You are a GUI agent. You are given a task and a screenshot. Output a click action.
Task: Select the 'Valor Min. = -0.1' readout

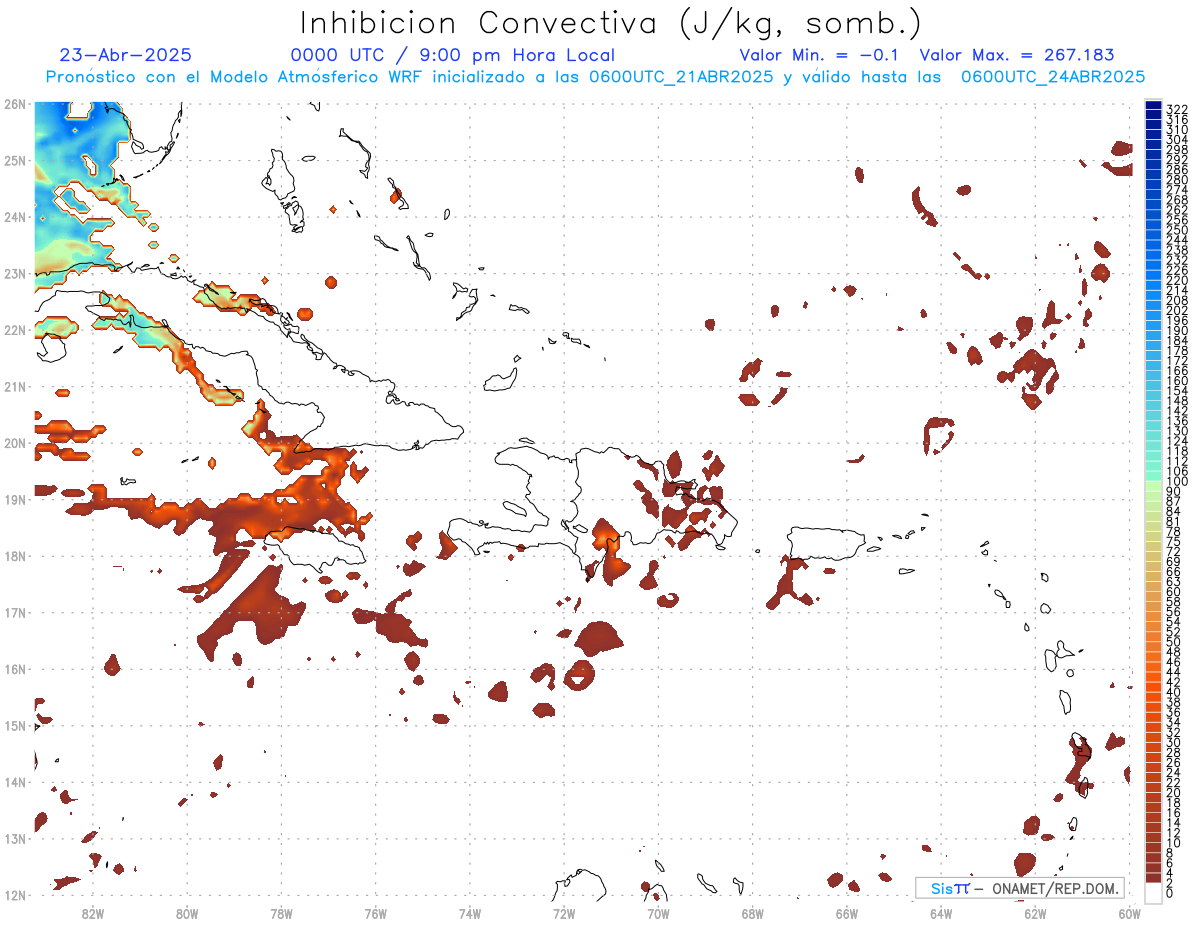pyautogui.click(x=820, y=56)
